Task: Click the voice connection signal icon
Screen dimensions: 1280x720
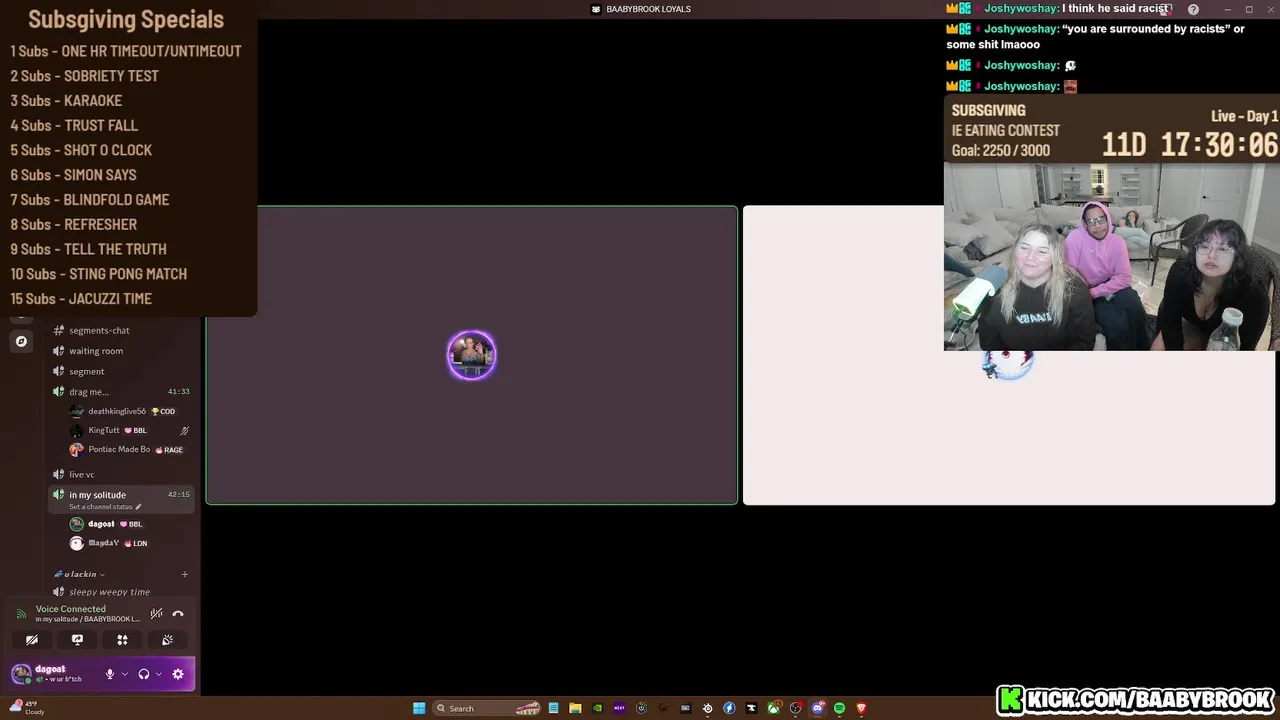Action: coord(21,614)
